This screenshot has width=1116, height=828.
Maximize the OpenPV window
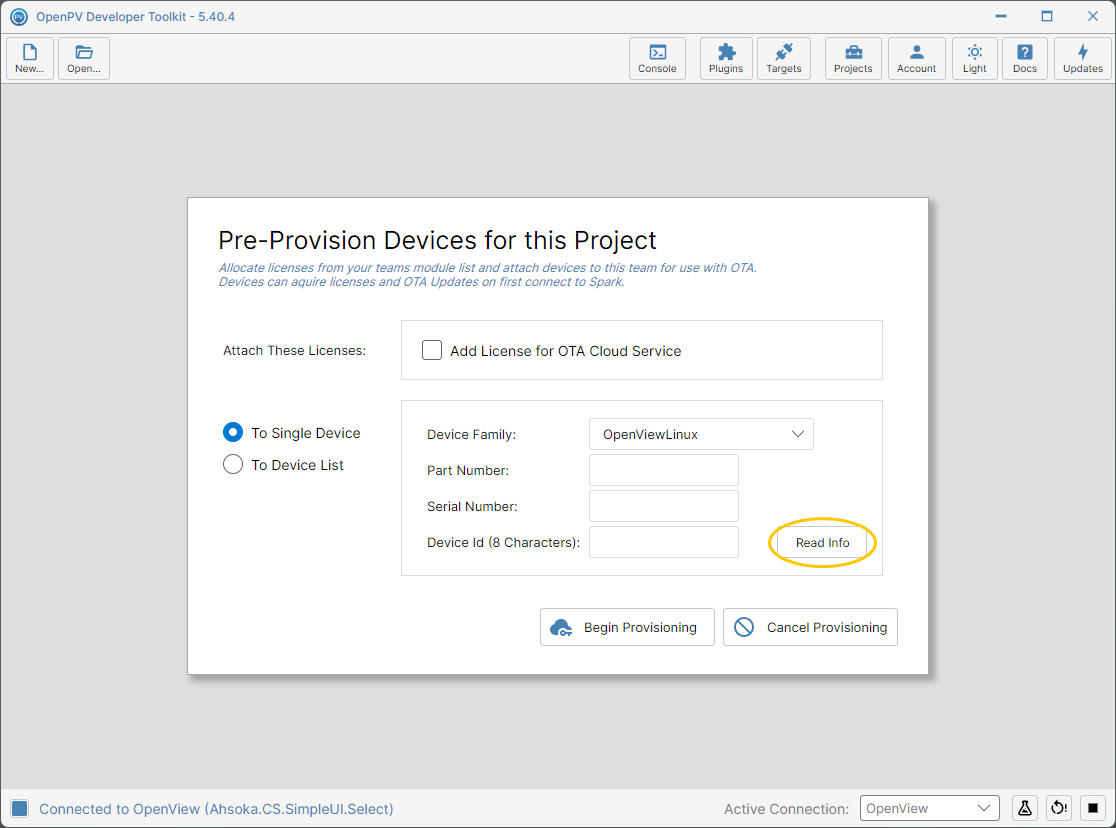point(1046,16)
